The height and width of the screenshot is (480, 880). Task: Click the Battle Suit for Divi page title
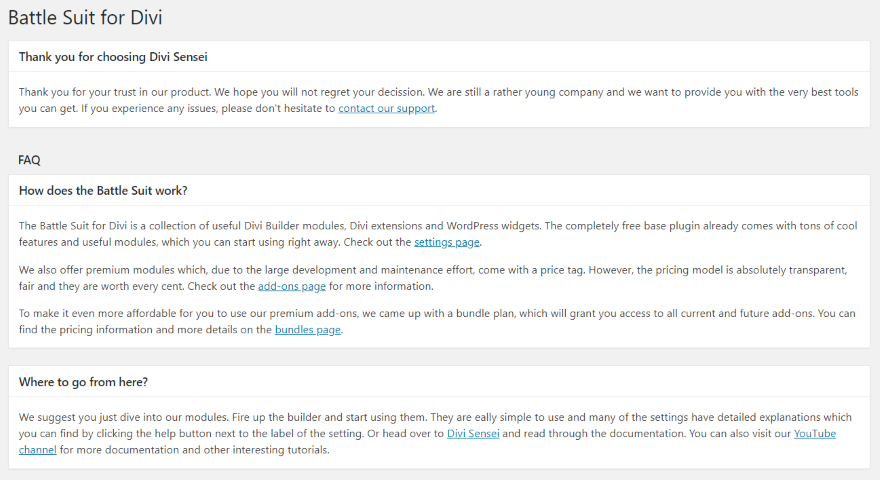coord(85,17)
